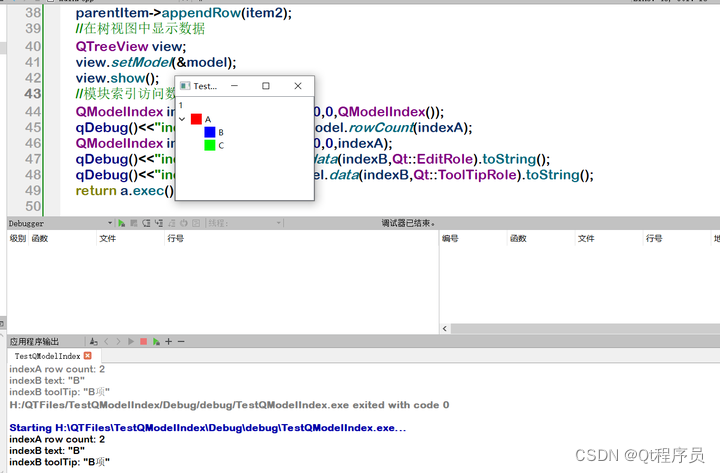
Task: Click the instruction-wise mode icon in debugger toolbar
Action: (x=196, y=223)
